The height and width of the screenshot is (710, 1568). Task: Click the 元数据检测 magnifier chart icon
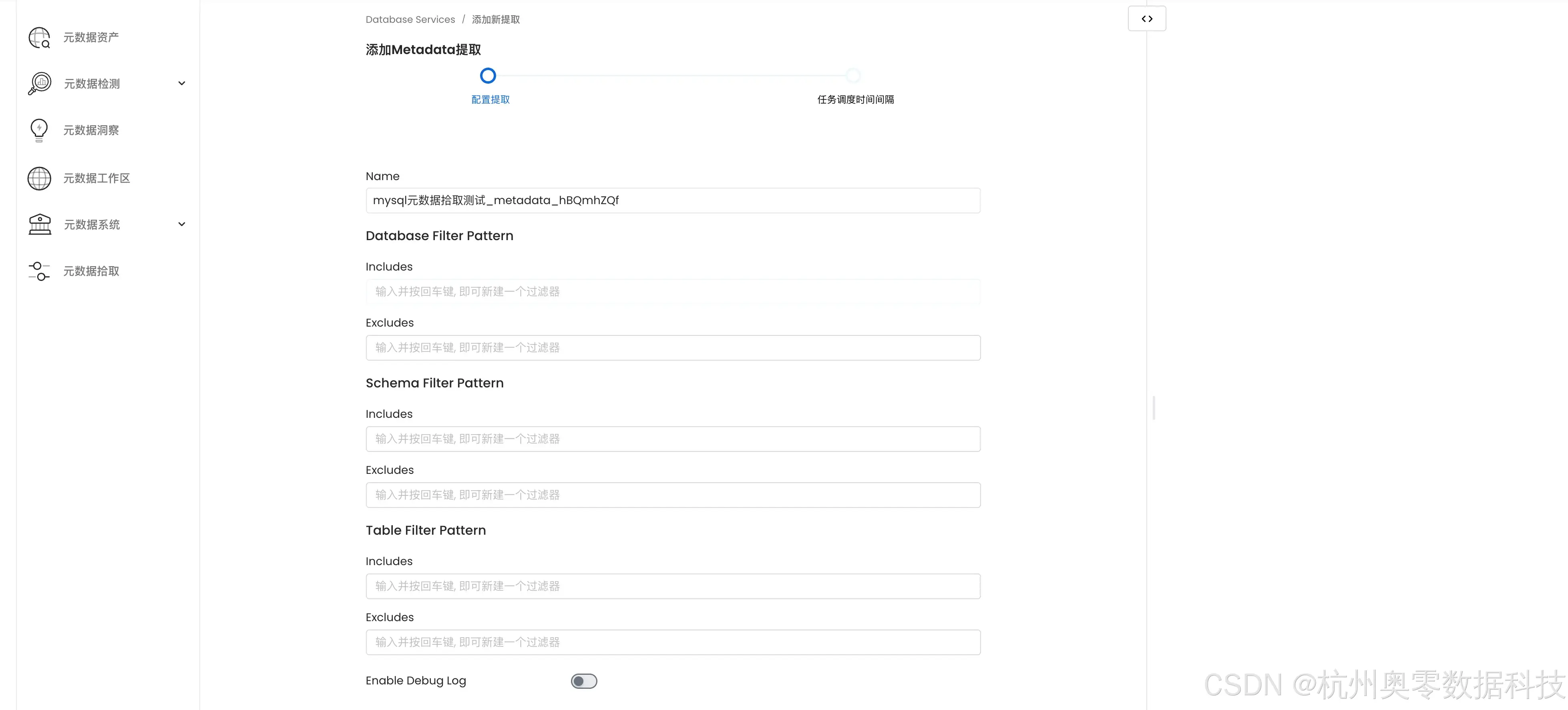point(40,83)
